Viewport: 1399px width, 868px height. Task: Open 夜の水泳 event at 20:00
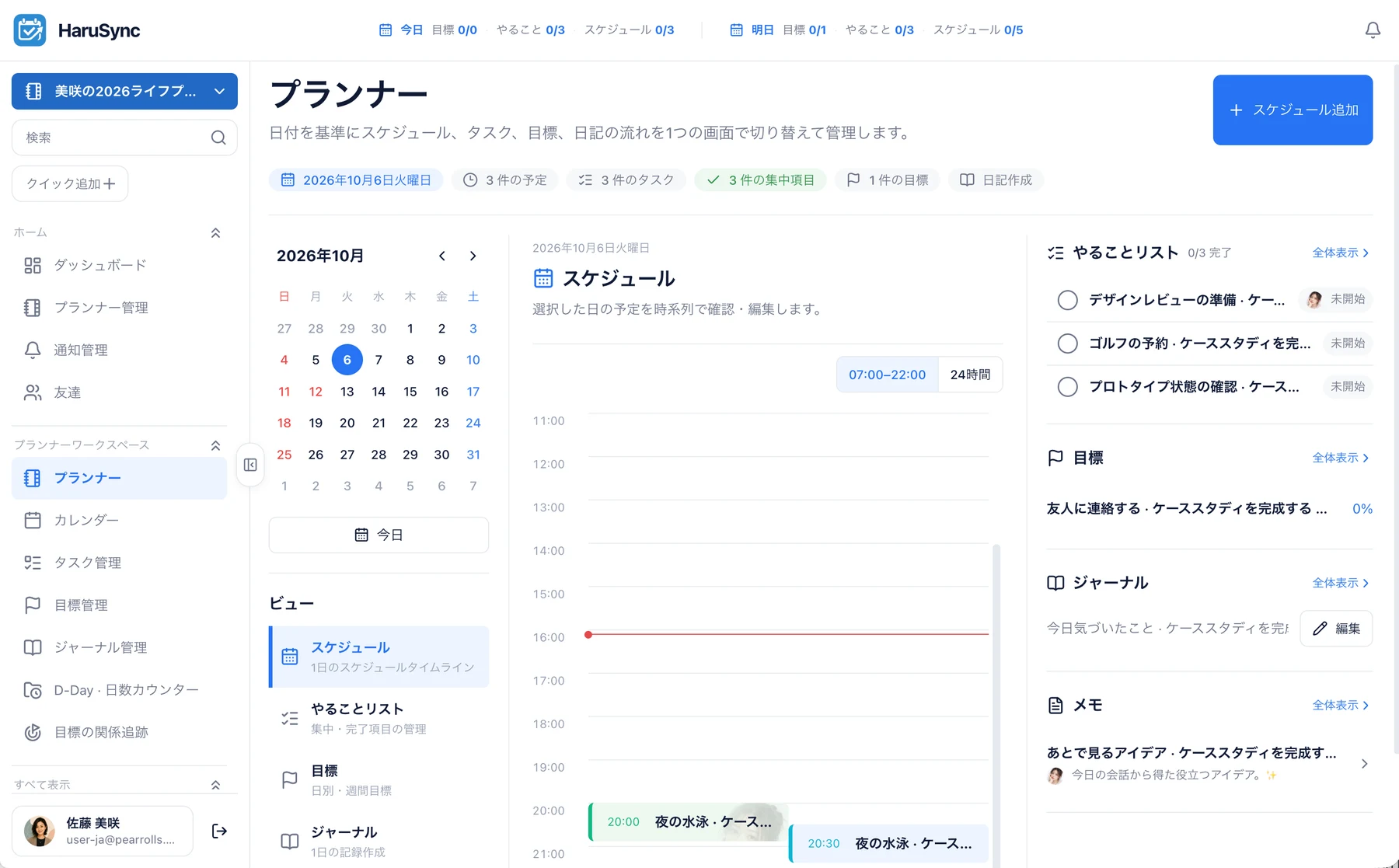[x=688, y=822]
